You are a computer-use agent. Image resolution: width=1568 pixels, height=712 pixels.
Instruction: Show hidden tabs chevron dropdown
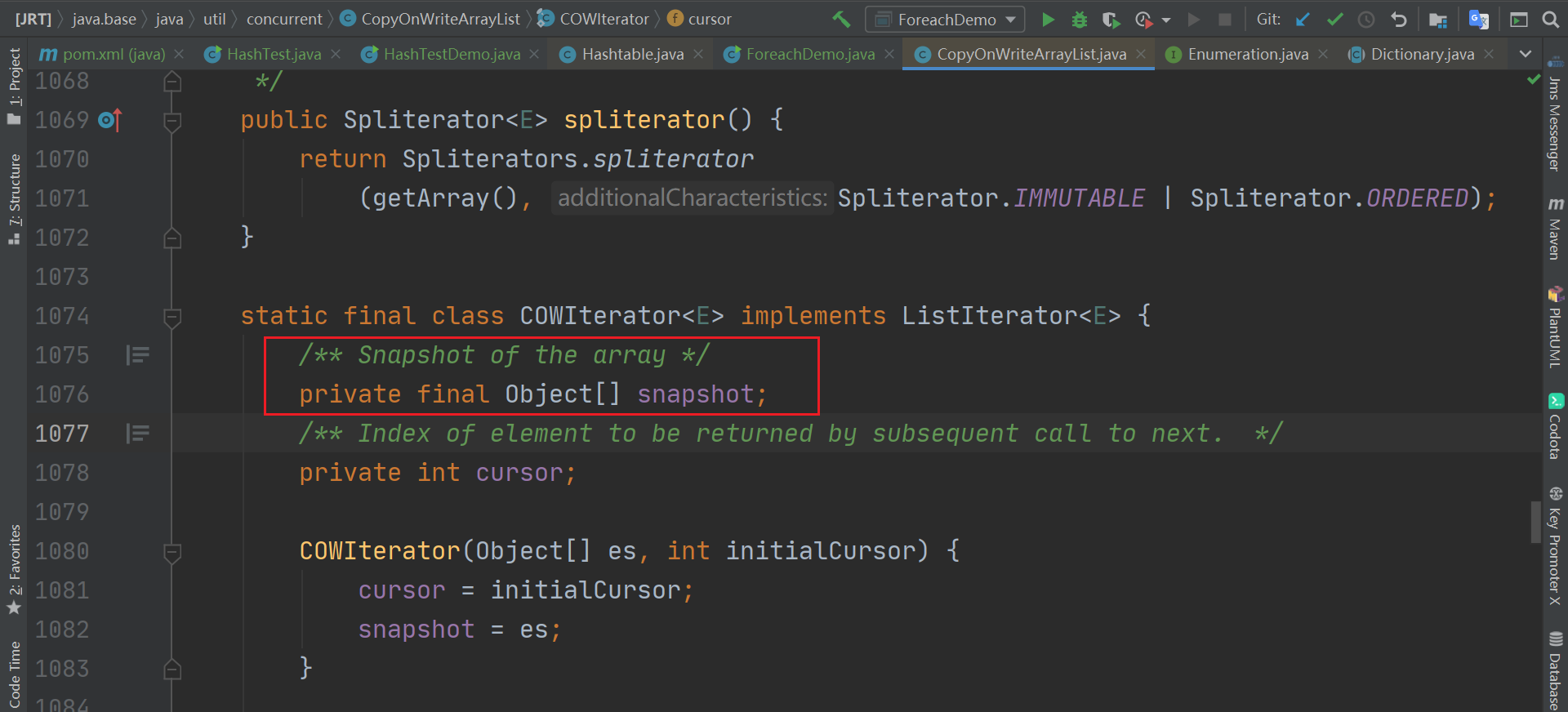point(1525,54)
